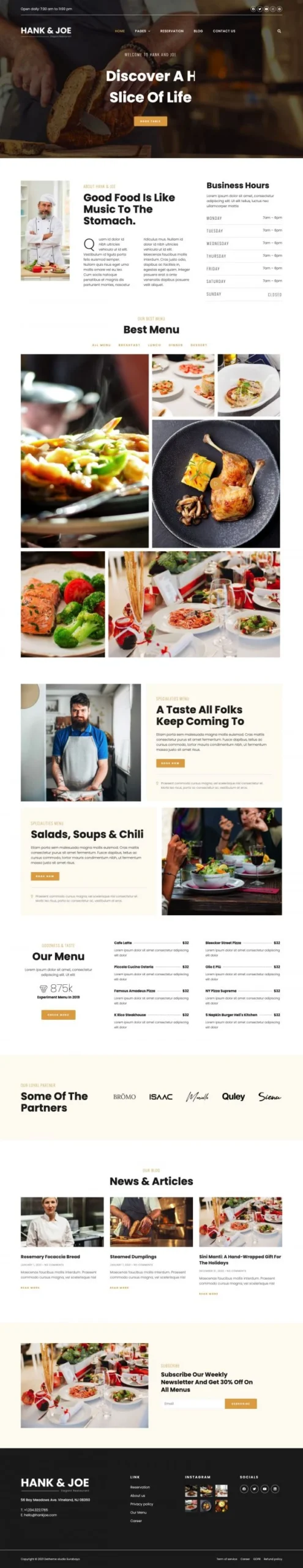Viewport: 303px width, 1568px height.
Task: Select the Dinner filter under Best Menu
Action: [x=176, y=345]
